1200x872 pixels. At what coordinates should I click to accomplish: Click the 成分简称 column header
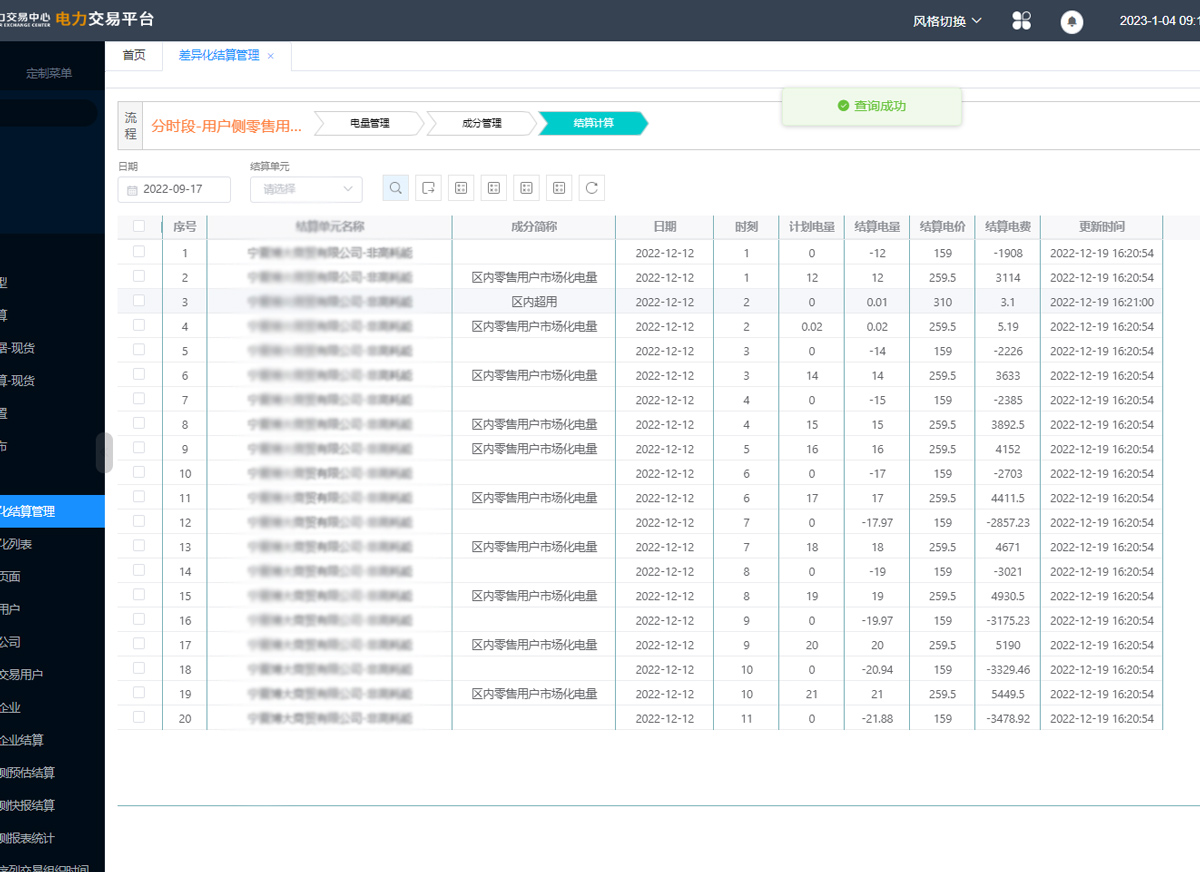point(534,227)
